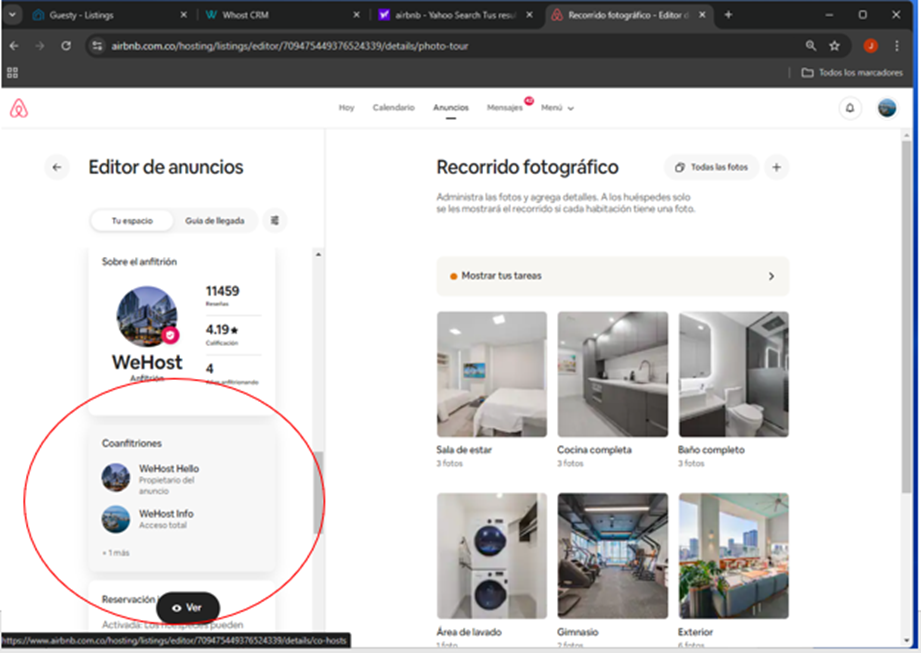Image resolution: width=921 pixels, height=653 pixels.
Task: Open the Baño completo photo thumbnail
Action: pos(734,374)
